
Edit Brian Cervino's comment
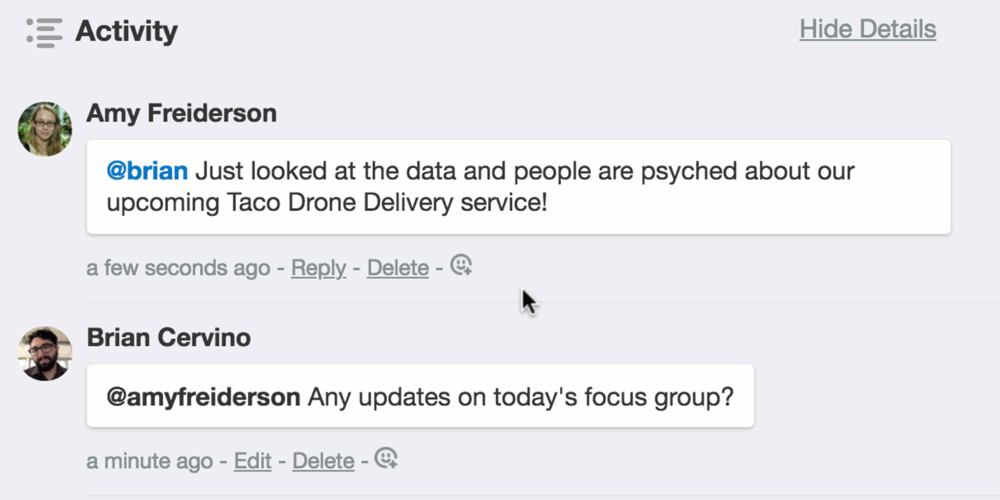click(253, 460)
